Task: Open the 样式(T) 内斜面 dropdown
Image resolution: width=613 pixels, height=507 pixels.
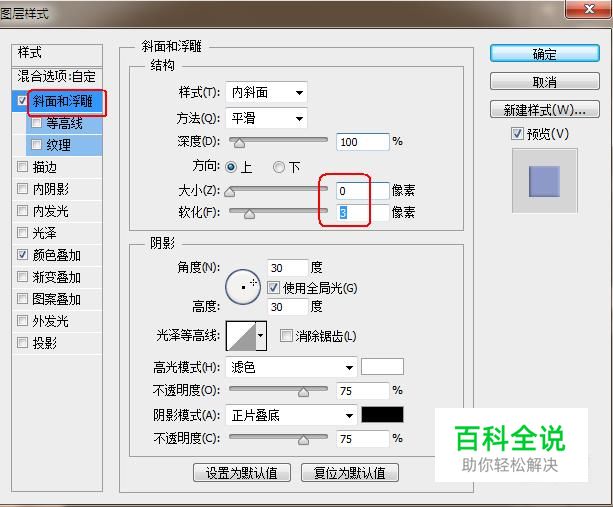Action: [x=266, y=93]
